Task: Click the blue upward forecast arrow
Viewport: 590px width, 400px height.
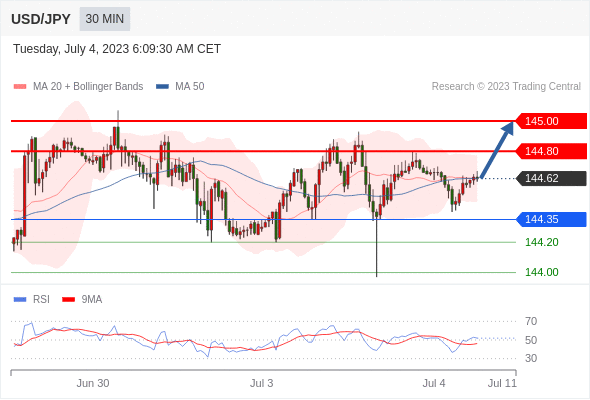Action: click(x=497, y=149)
